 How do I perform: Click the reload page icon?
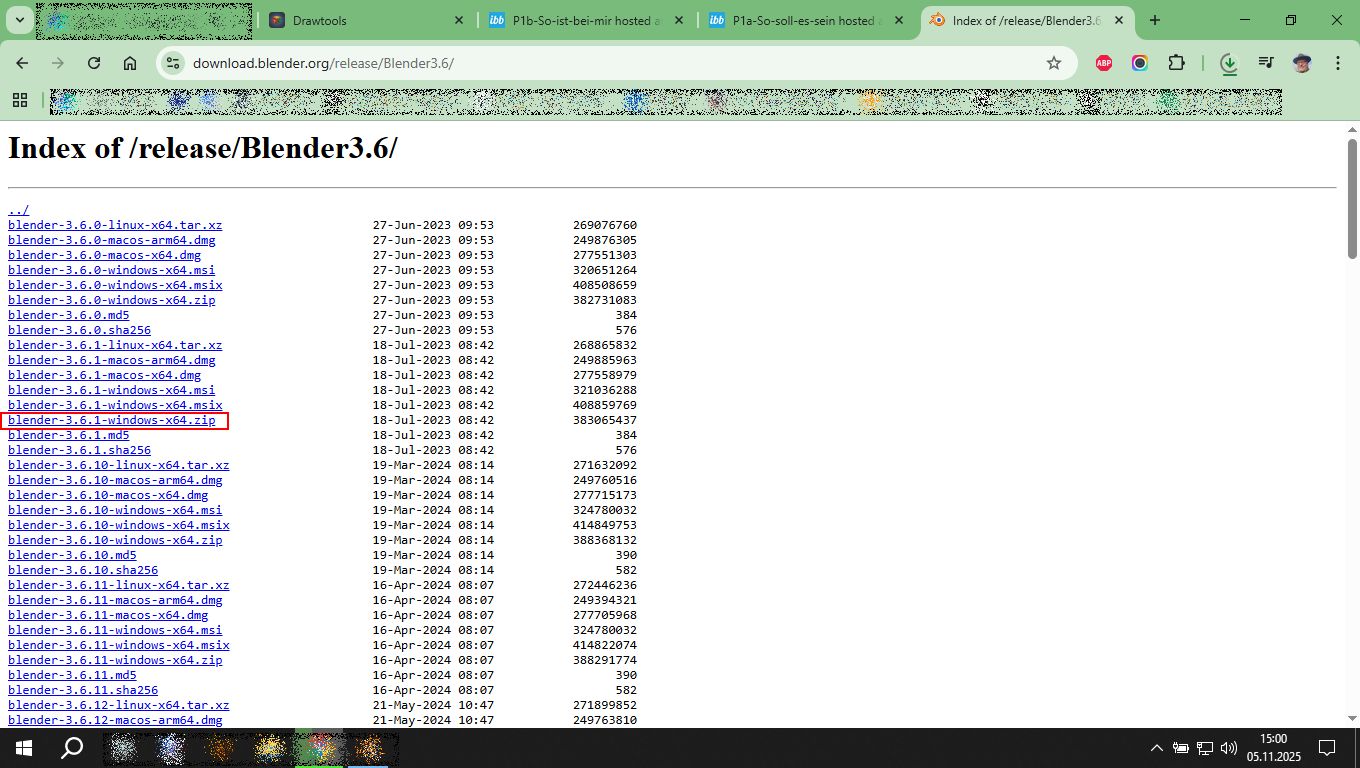[94, 63]
